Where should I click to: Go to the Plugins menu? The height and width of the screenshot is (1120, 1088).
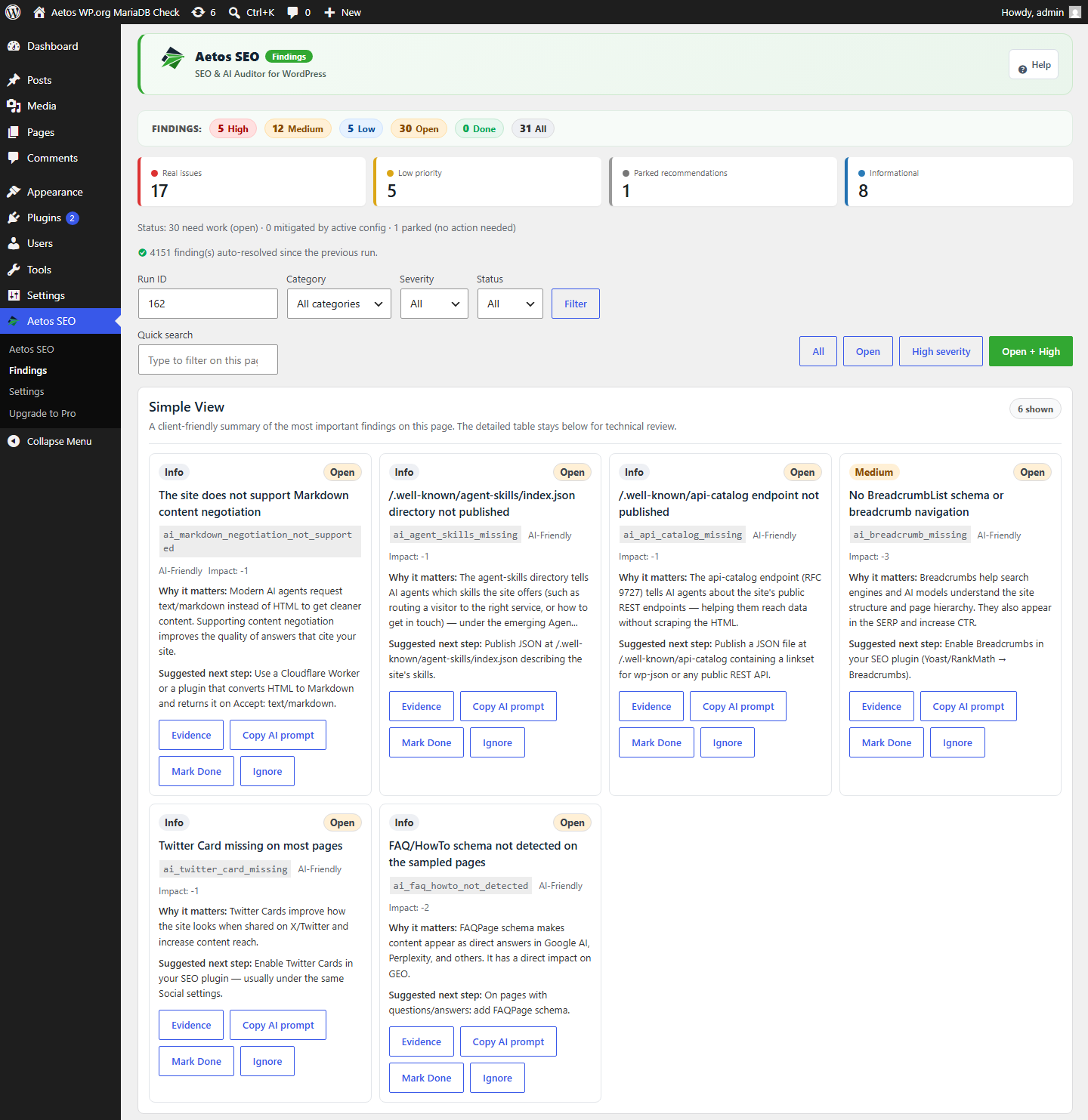tap(60, 218)
